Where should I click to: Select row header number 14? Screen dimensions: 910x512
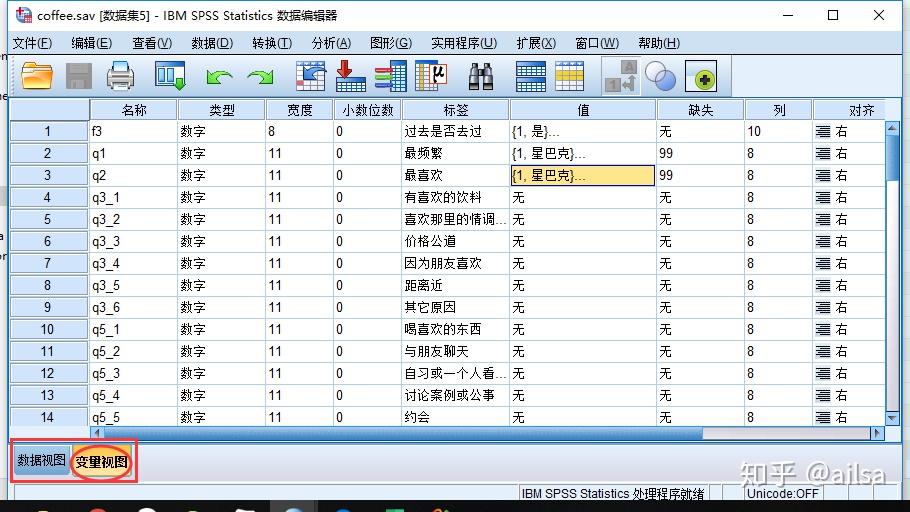[x=49, y=417]
